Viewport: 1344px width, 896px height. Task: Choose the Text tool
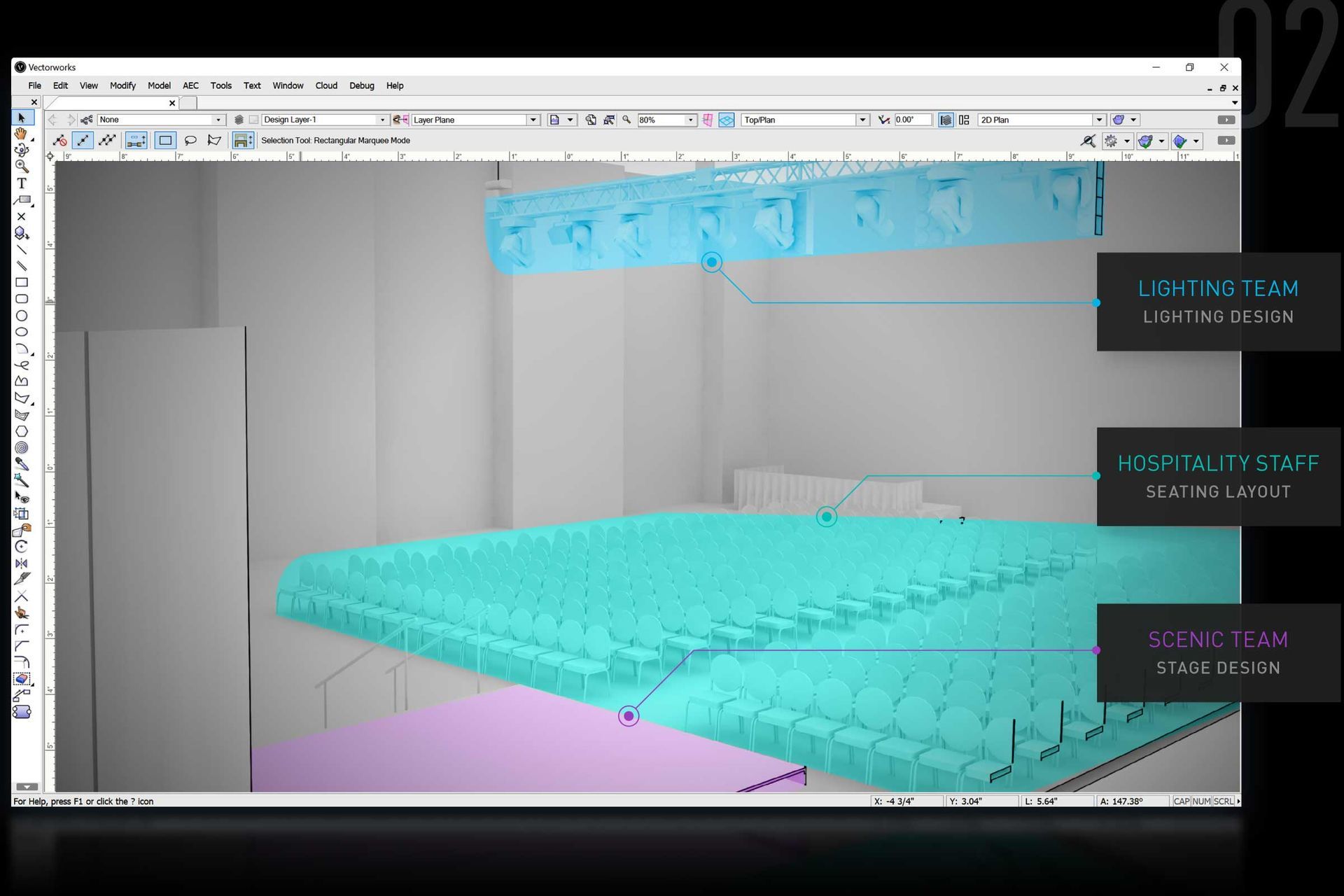click(21, 183)
